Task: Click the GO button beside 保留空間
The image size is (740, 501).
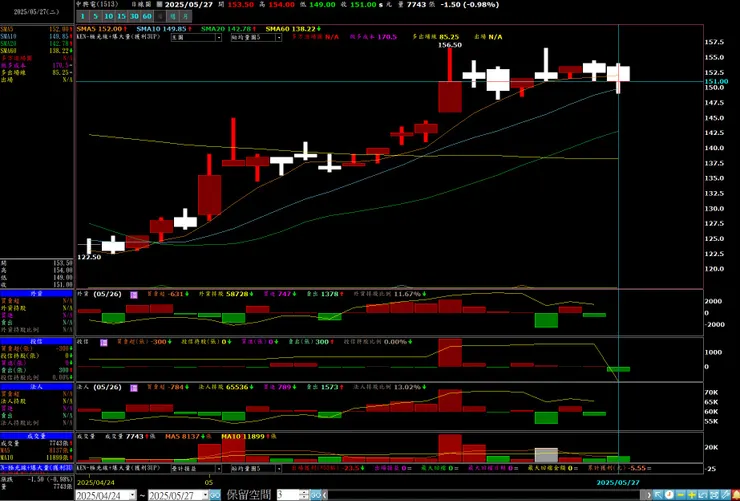Action: point(315,495)
